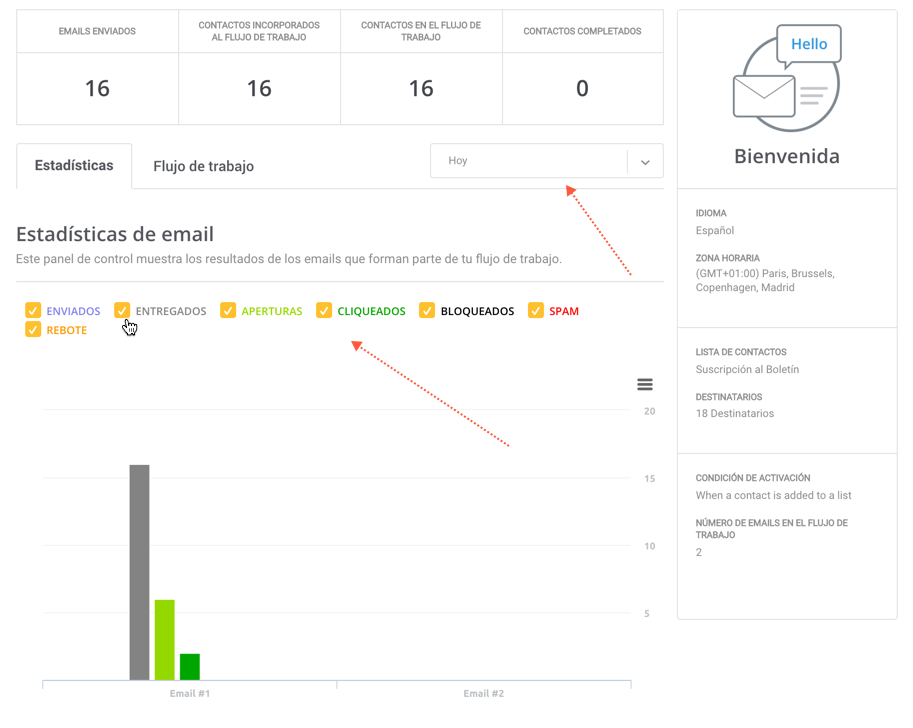Image resolution: width=913 pixels, height=728 pixels.
Task: Toggle the CLIQUEADOS checkbox
Action: [324, 310]
